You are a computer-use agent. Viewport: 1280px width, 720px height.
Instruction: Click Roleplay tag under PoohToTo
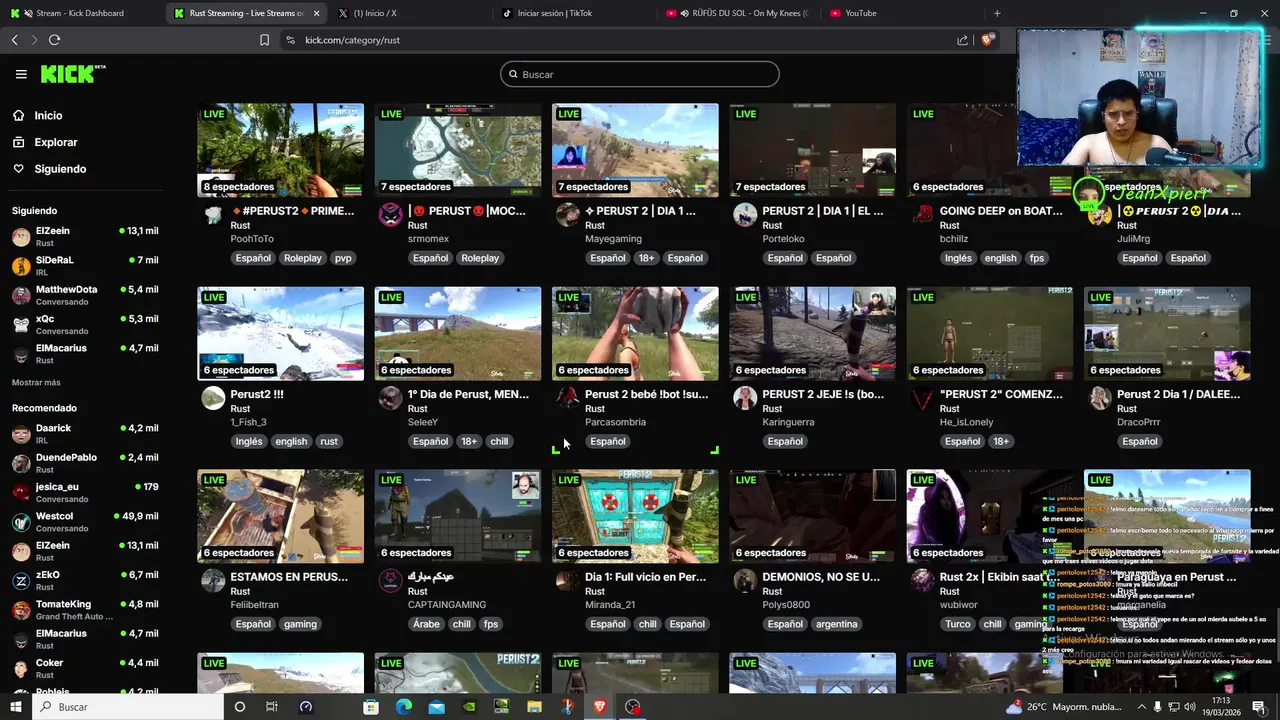click(x=303, y=258)
